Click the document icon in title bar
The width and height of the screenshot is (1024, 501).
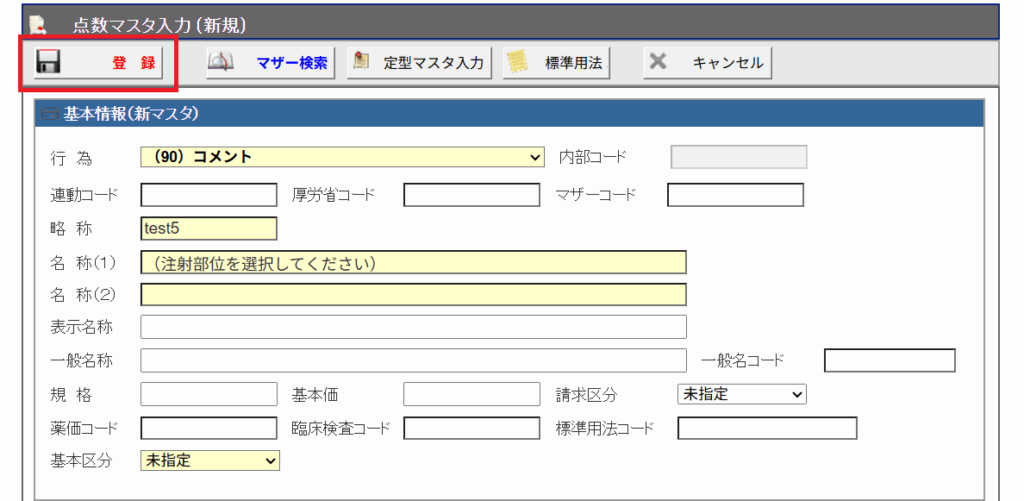[x=37, y=22]
